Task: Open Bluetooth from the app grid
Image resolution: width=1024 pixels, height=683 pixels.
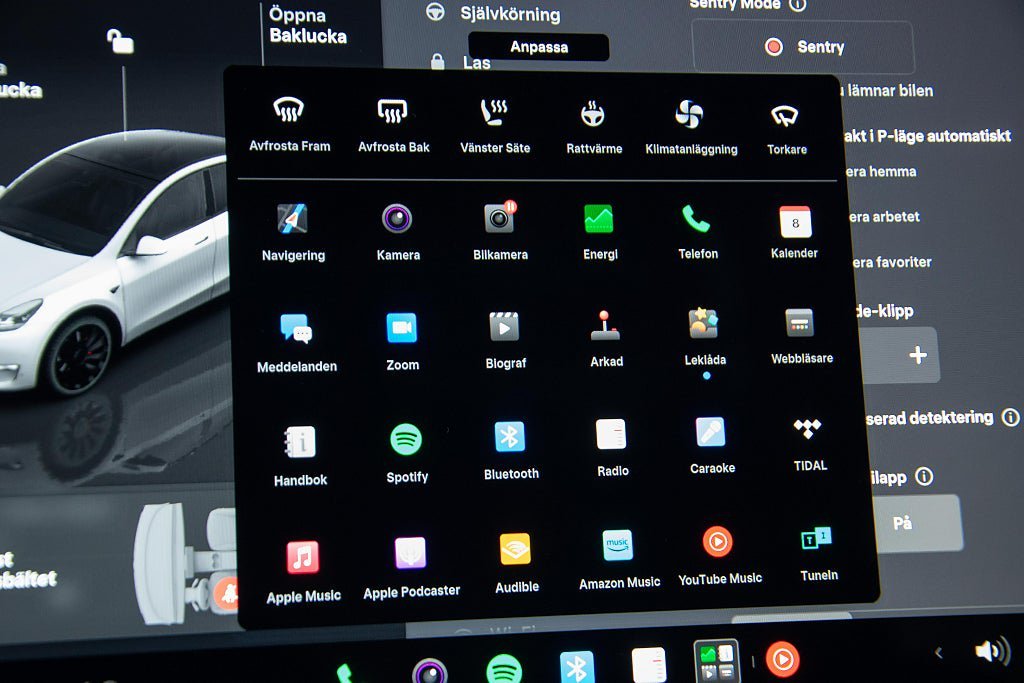Action: pos(511,451)
